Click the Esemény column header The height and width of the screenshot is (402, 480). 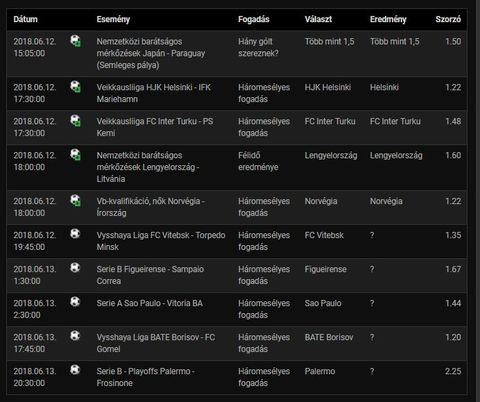point(113,19)
